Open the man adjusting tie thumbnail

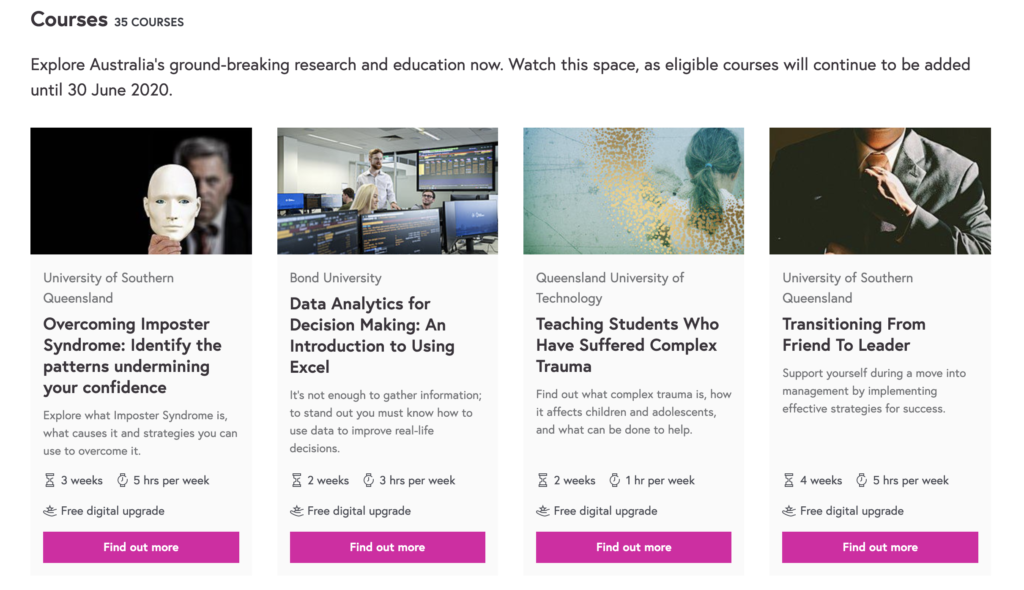click(x=880, y=191)
